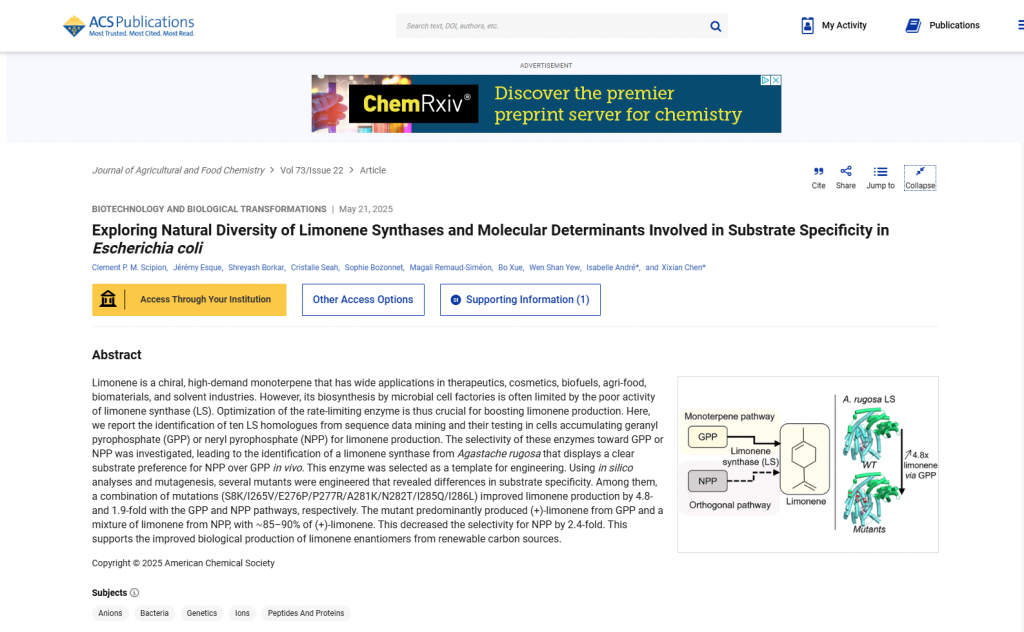
Task: Click the Subjects info icon
Action: click(135, 593)
